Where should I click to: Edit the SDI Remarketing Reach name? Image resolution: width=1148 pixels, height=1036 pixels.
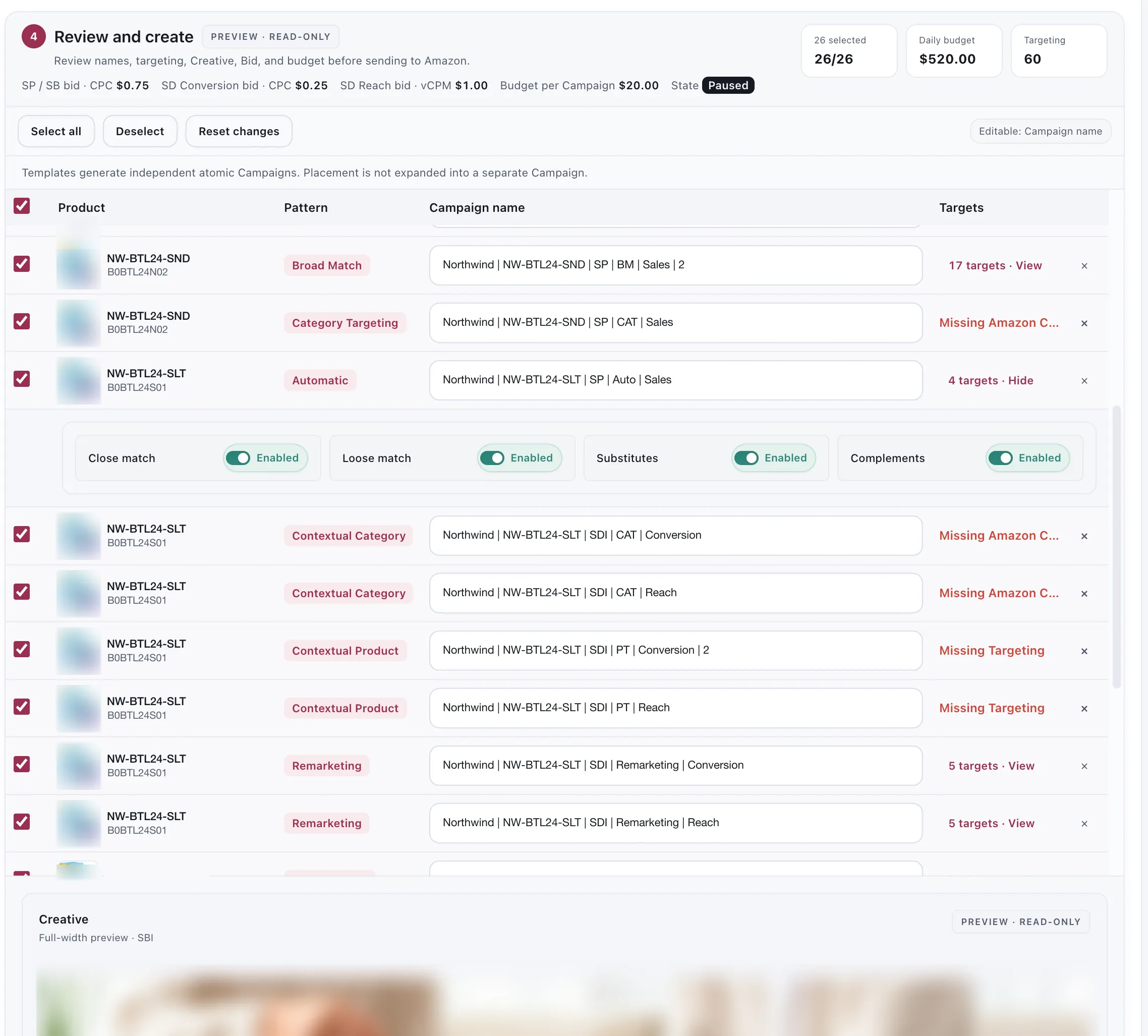[x=675, y=823]
